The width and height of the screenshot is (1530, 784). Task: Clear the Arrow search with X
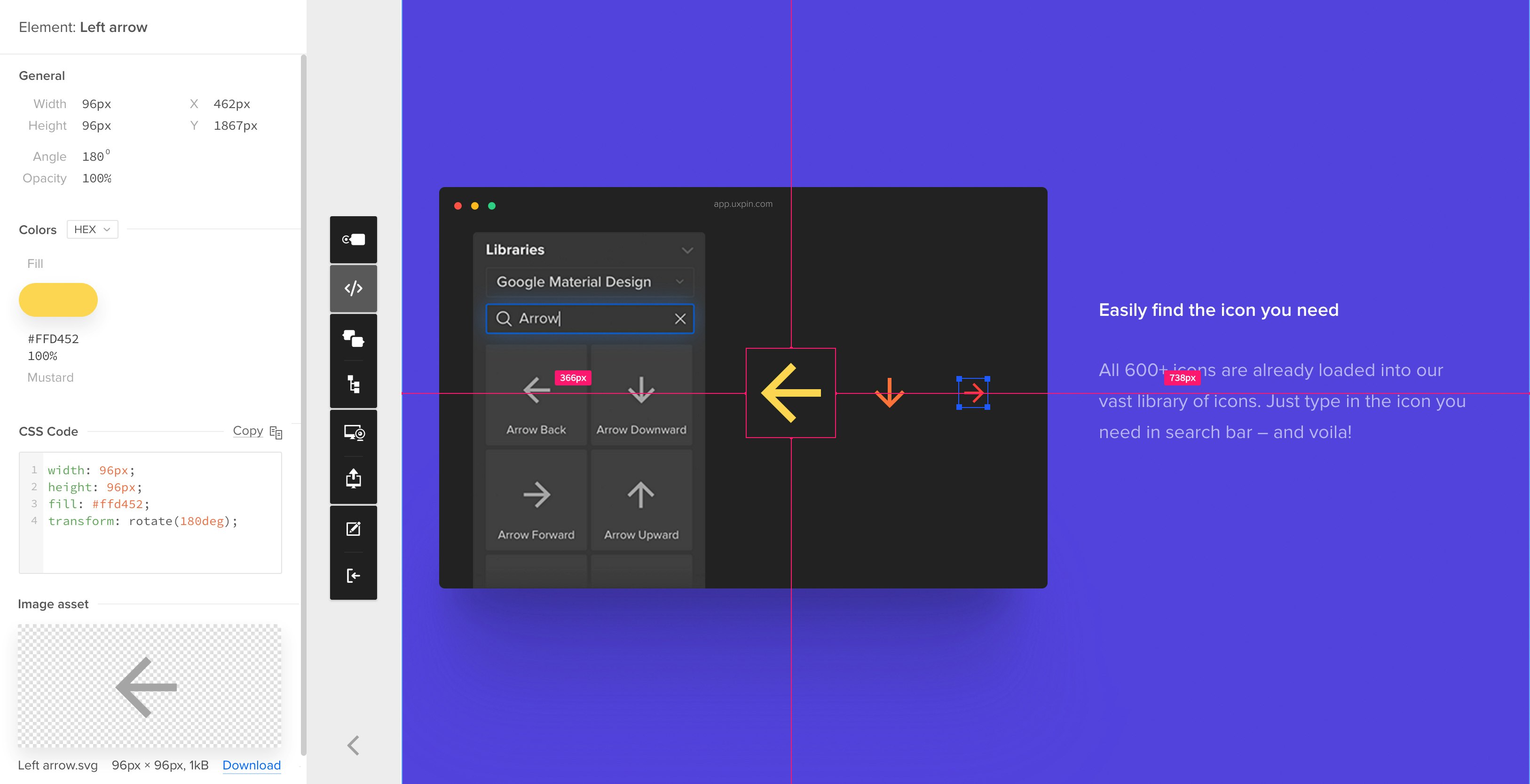[x=680, y=319]
